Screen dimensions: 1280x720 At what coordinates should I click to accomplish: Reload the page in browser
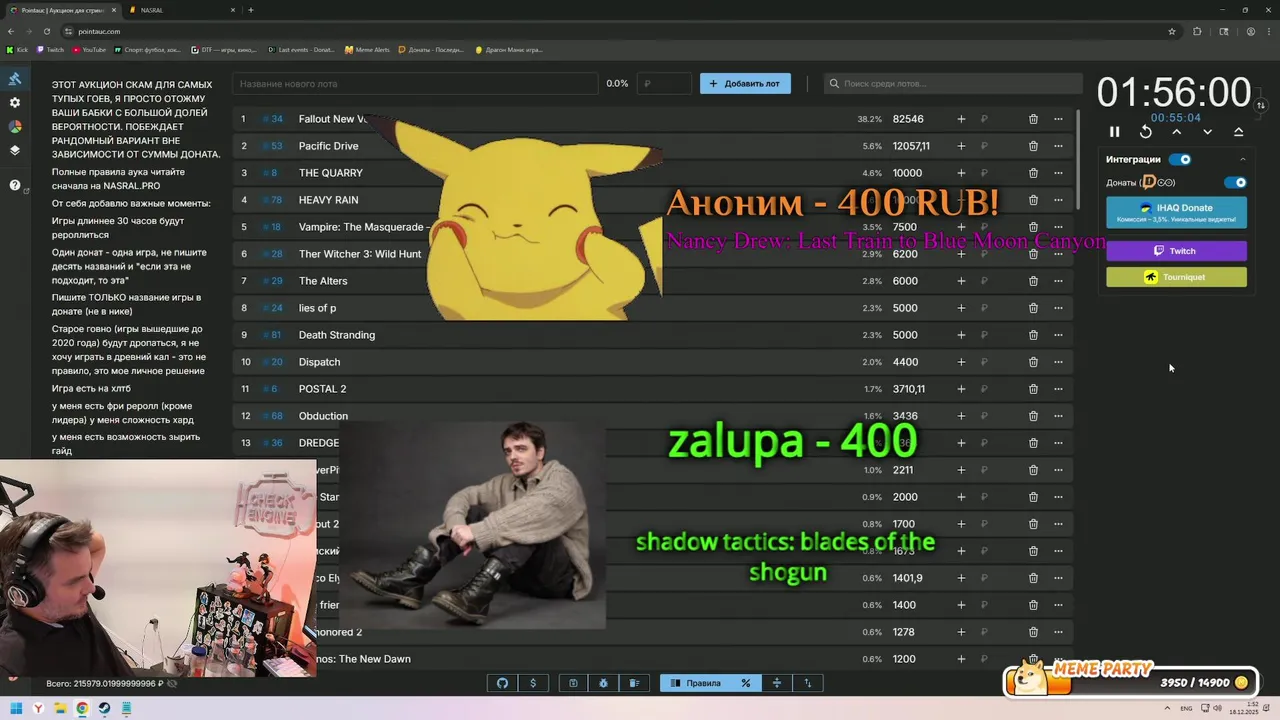click(x=46, y=31)
